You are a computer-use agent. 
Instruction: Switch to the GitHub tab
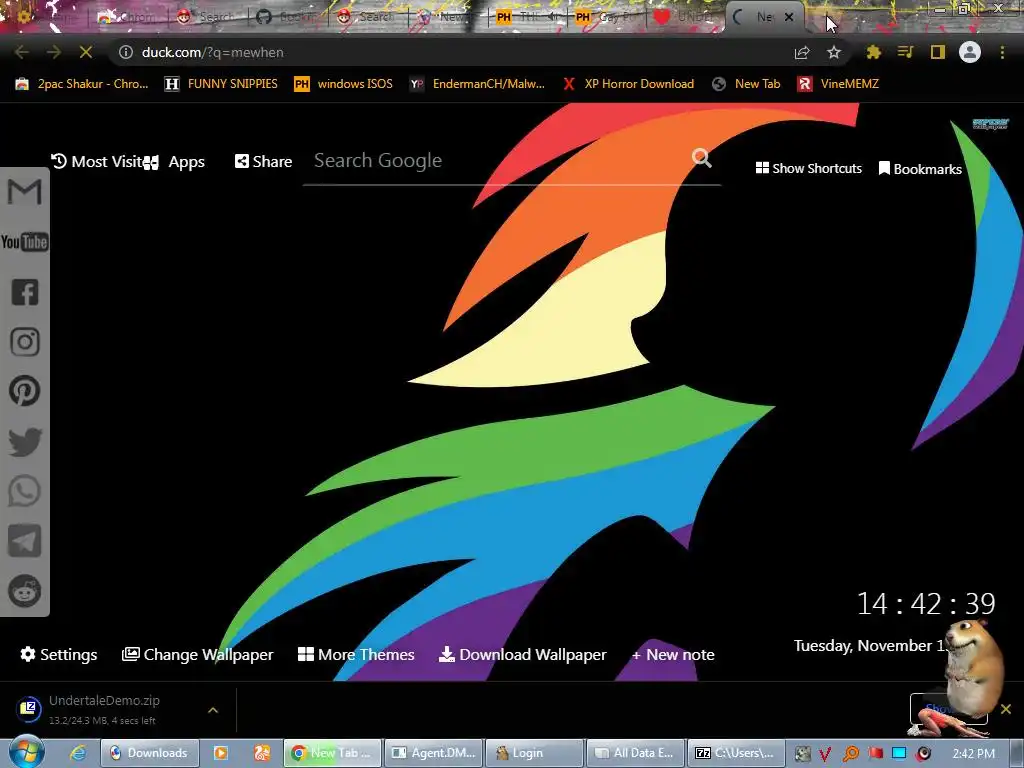tap(288, 17)
